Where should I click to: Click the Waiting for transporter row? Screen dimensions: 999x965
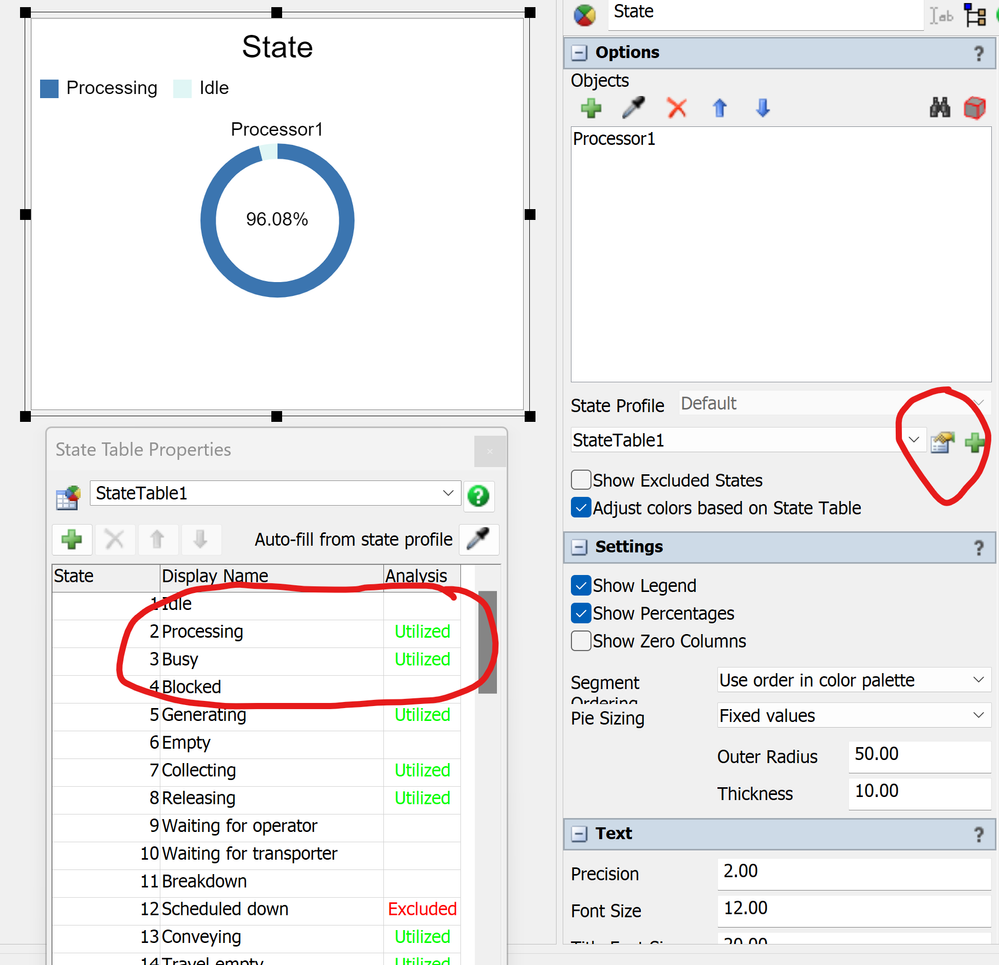coord(256,854)
